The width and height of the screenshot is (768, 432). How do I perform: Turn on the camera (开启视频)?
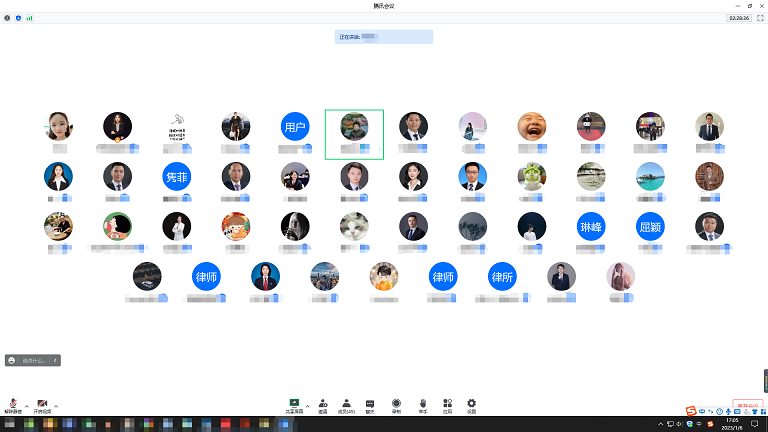coord(42,404)
